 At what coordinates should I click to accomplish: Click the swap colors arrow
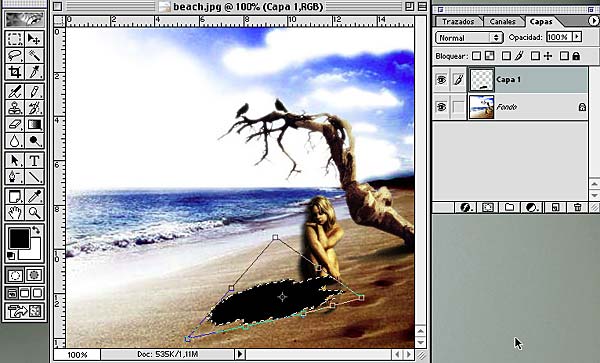pyautogui.click(x=36, y=230)
